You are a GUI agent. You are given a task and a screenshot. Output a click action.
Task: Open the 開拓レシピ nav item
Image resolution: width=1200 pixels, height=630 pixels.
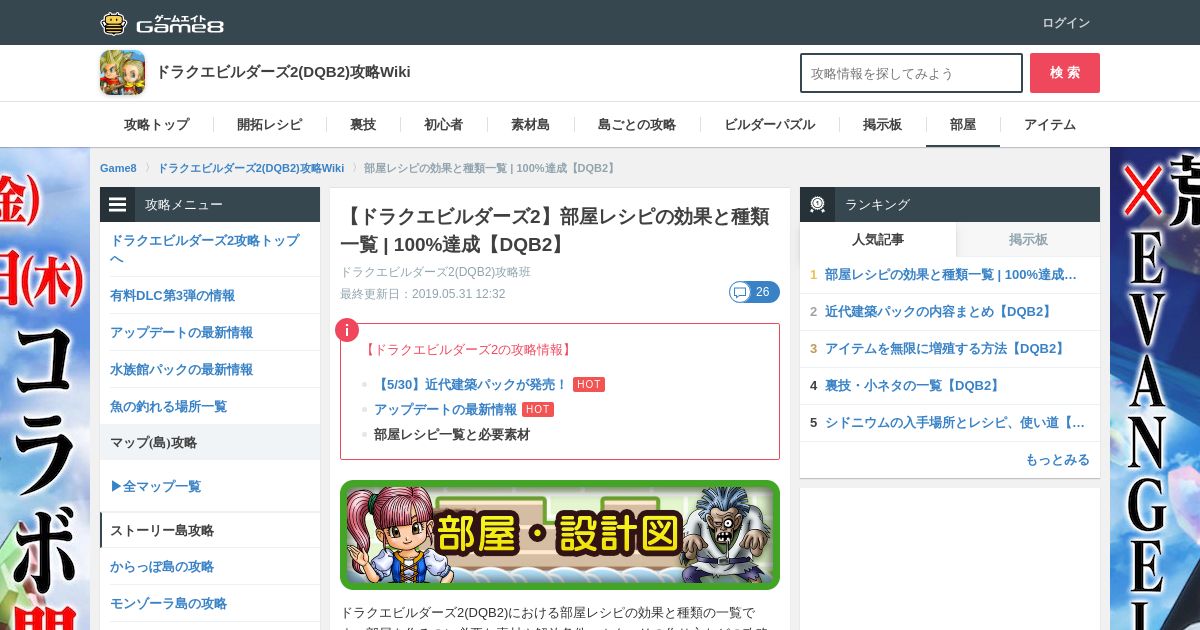tap(269, 124)
